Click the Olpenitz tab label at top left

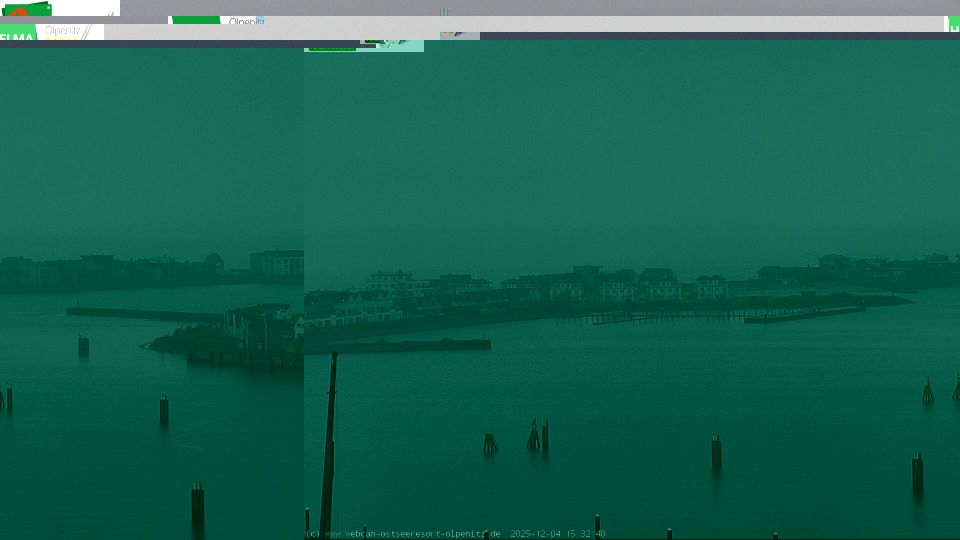pos(63,31)
